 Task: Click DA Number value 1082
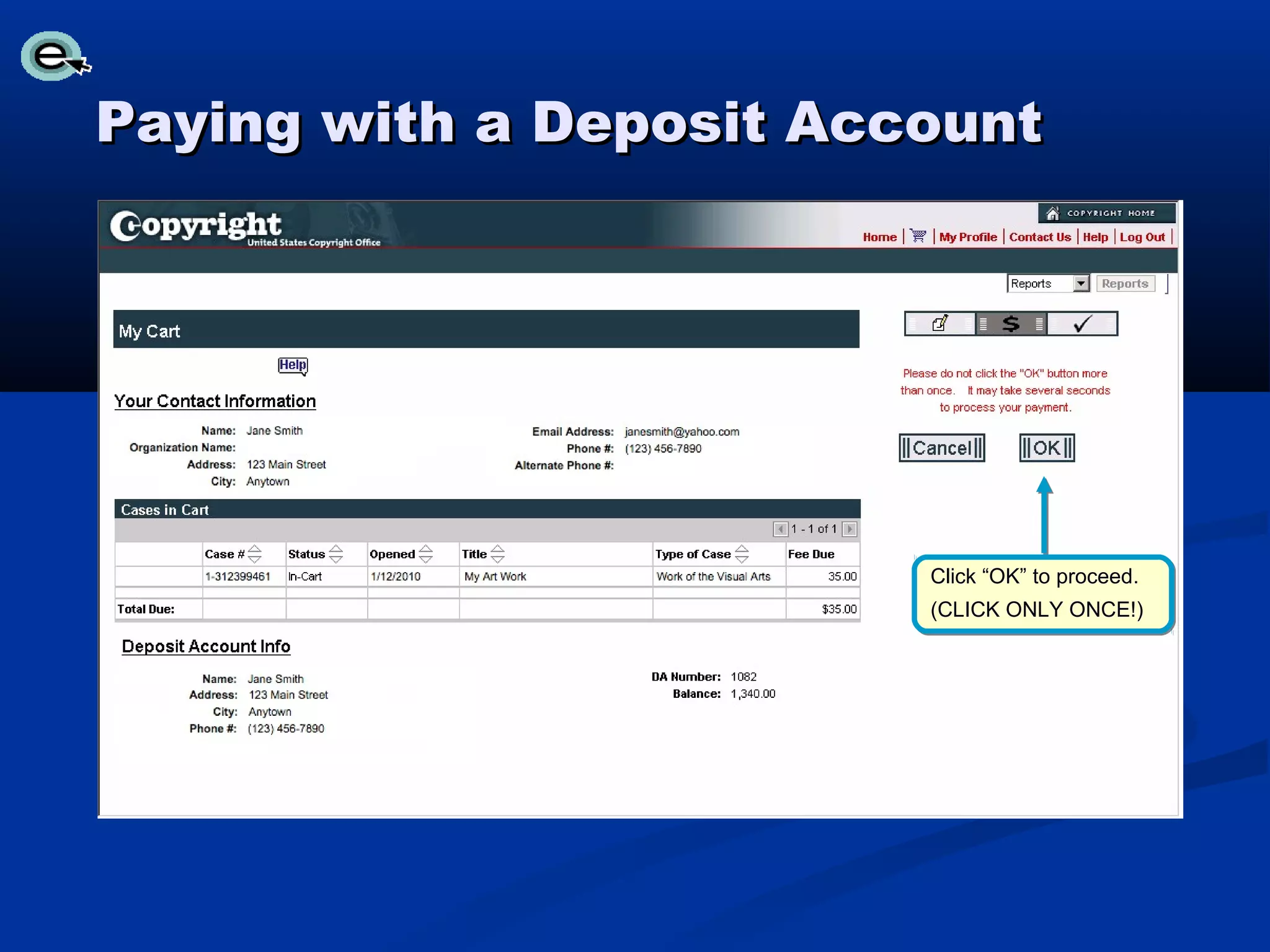744,677
